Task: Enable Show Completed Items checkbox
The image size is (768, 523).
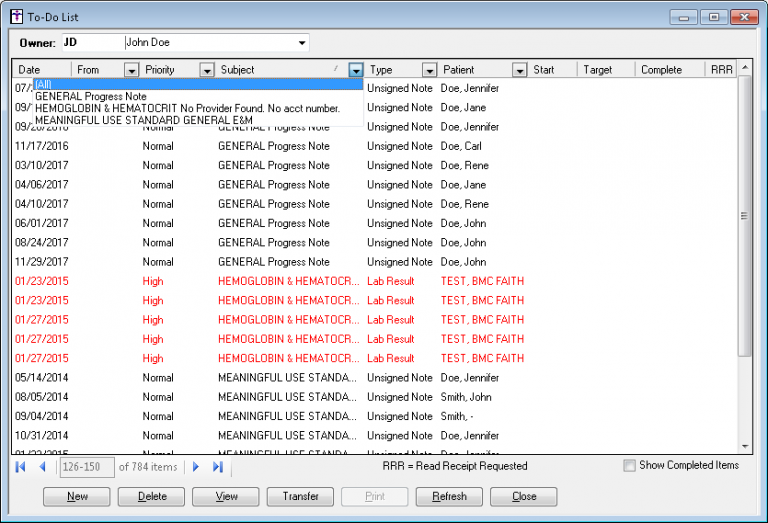Action: (x=629, y=466)
